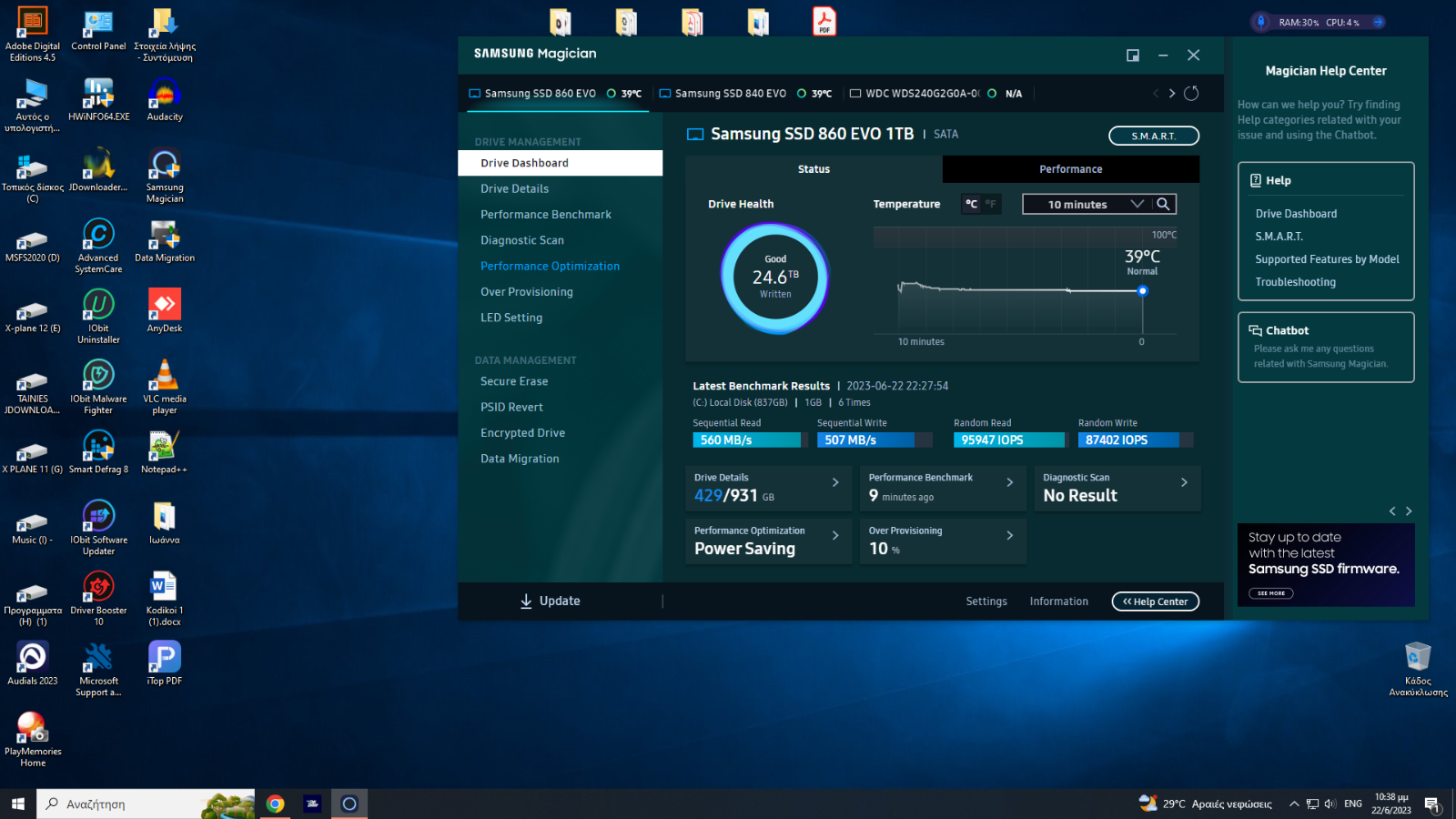
Task: Collapse the Help Center panel button
Action: click(x=1155, y=602)
